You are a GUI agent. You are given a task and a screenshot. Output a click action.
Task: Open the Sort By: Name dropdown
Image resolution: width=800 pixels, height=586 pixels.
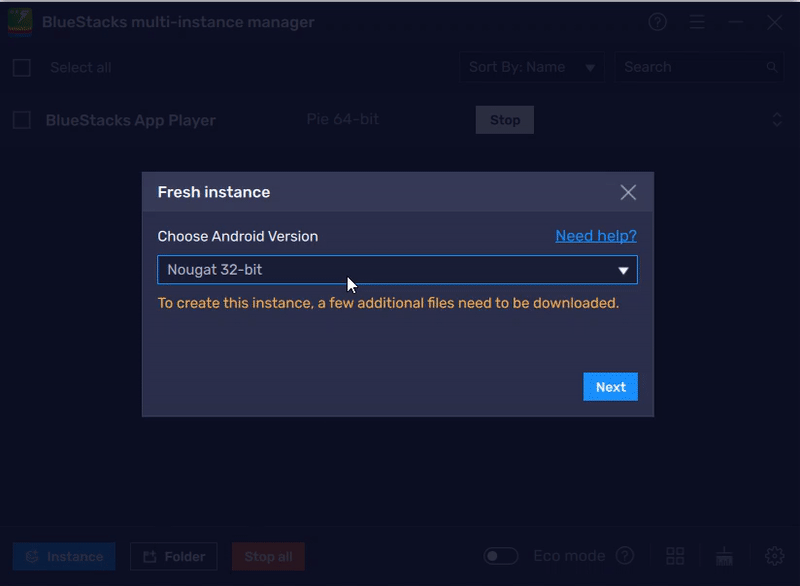532,67
